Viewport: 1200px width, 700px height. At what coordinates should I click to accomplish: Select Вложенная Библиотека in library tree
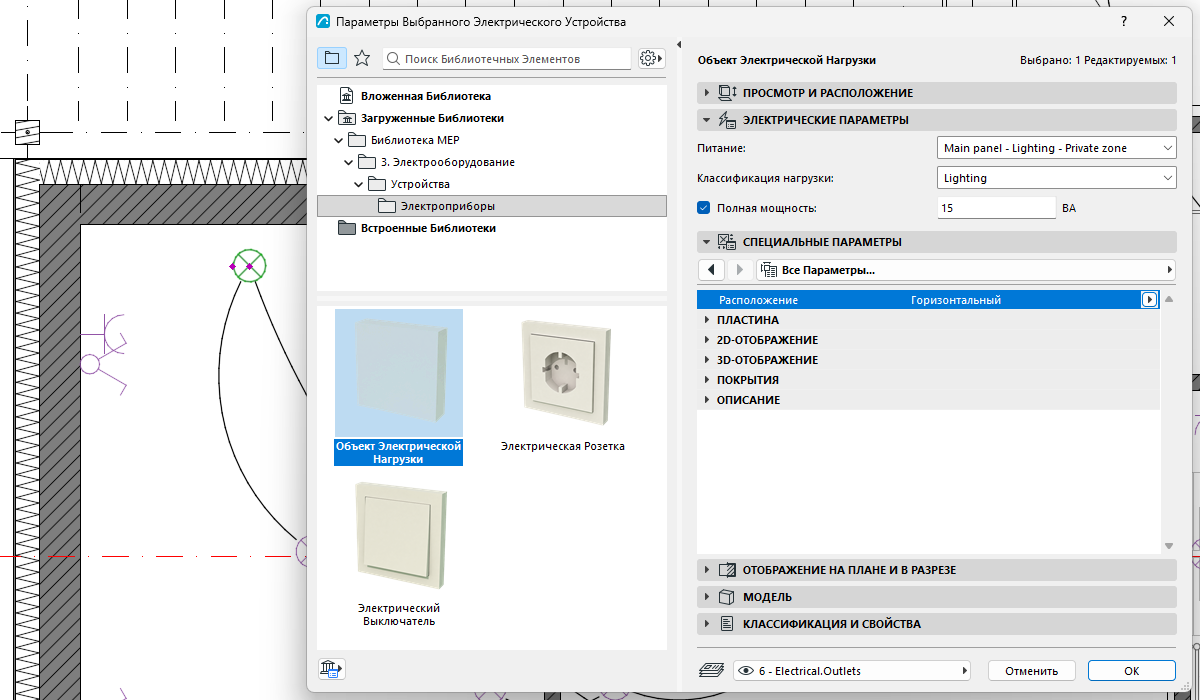tap(426, 97)
